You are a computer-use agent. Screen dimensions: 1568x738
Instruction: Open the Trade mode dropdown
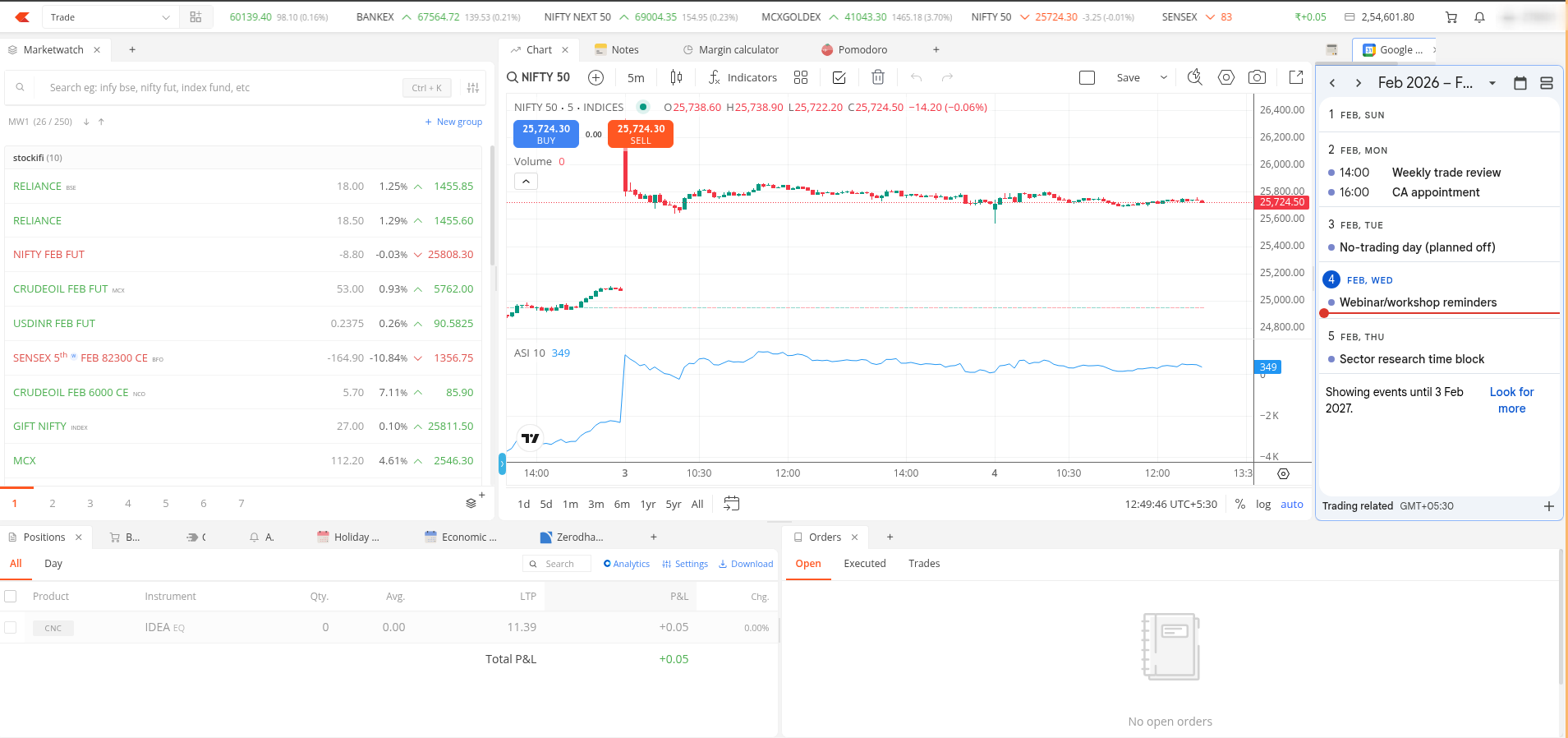110,17
